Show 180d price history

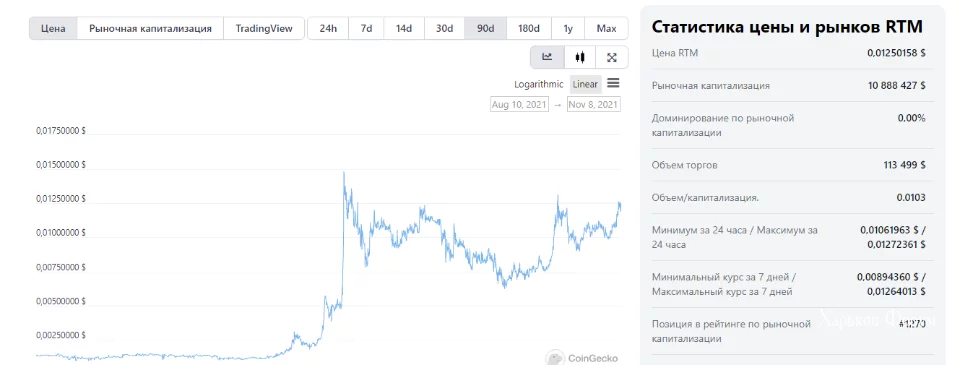point(529,28)
